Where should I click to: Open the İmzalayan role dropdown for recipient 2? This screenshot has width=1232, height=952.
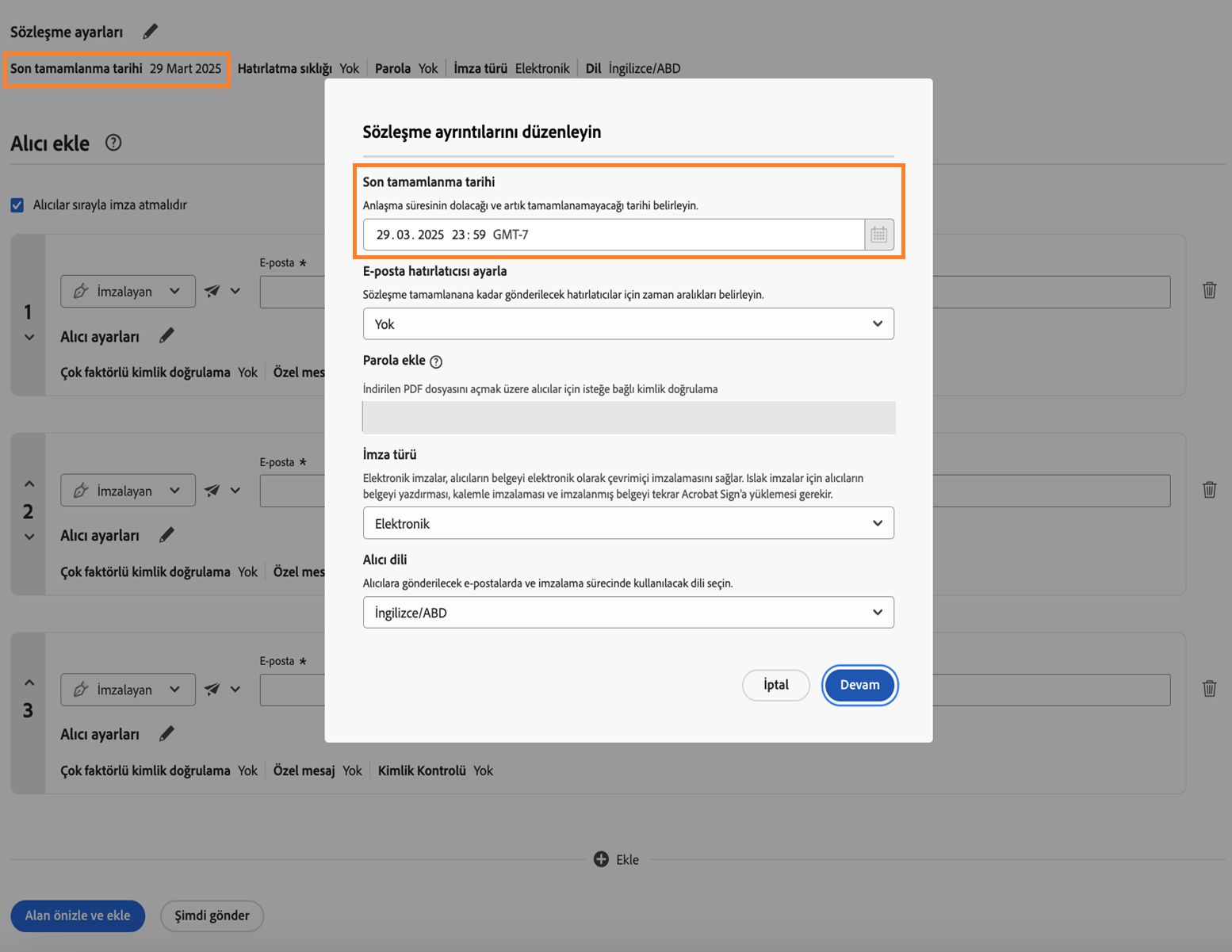[x=128, y=491]
